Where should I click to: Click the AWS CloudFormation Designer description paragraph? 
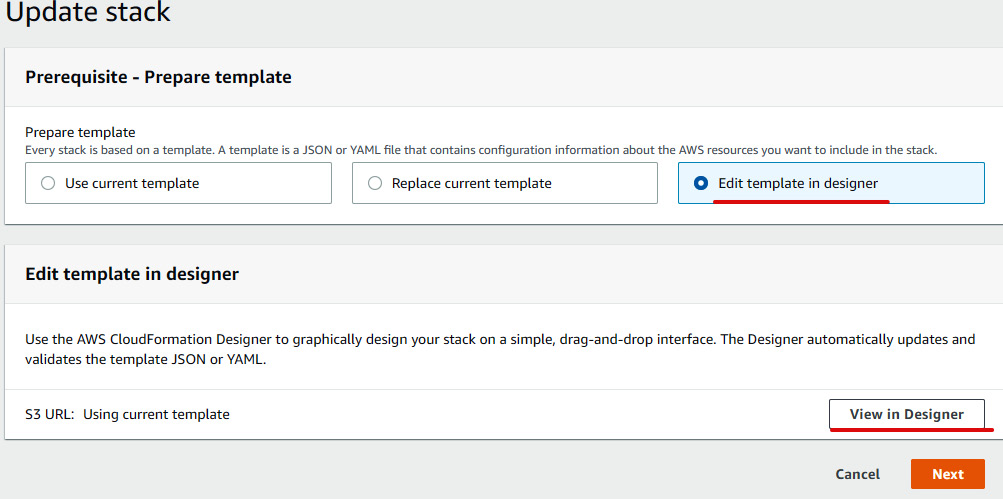[x=500, y=349]
